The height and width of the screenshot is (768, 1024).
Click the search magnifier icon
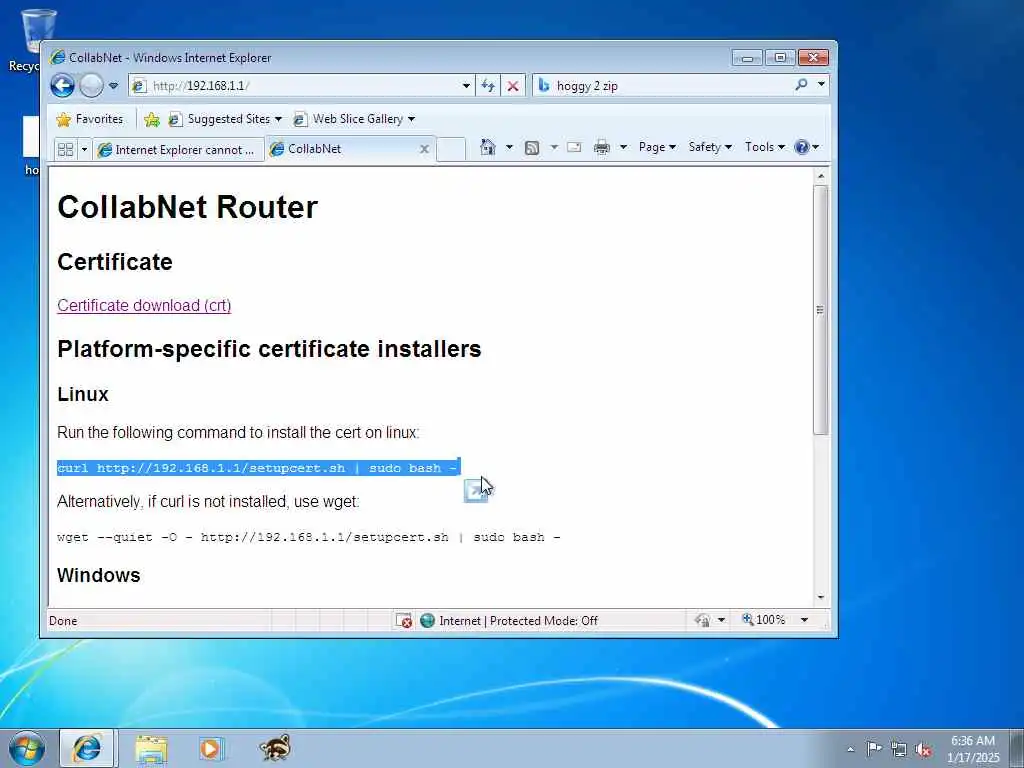pos(801,85)
